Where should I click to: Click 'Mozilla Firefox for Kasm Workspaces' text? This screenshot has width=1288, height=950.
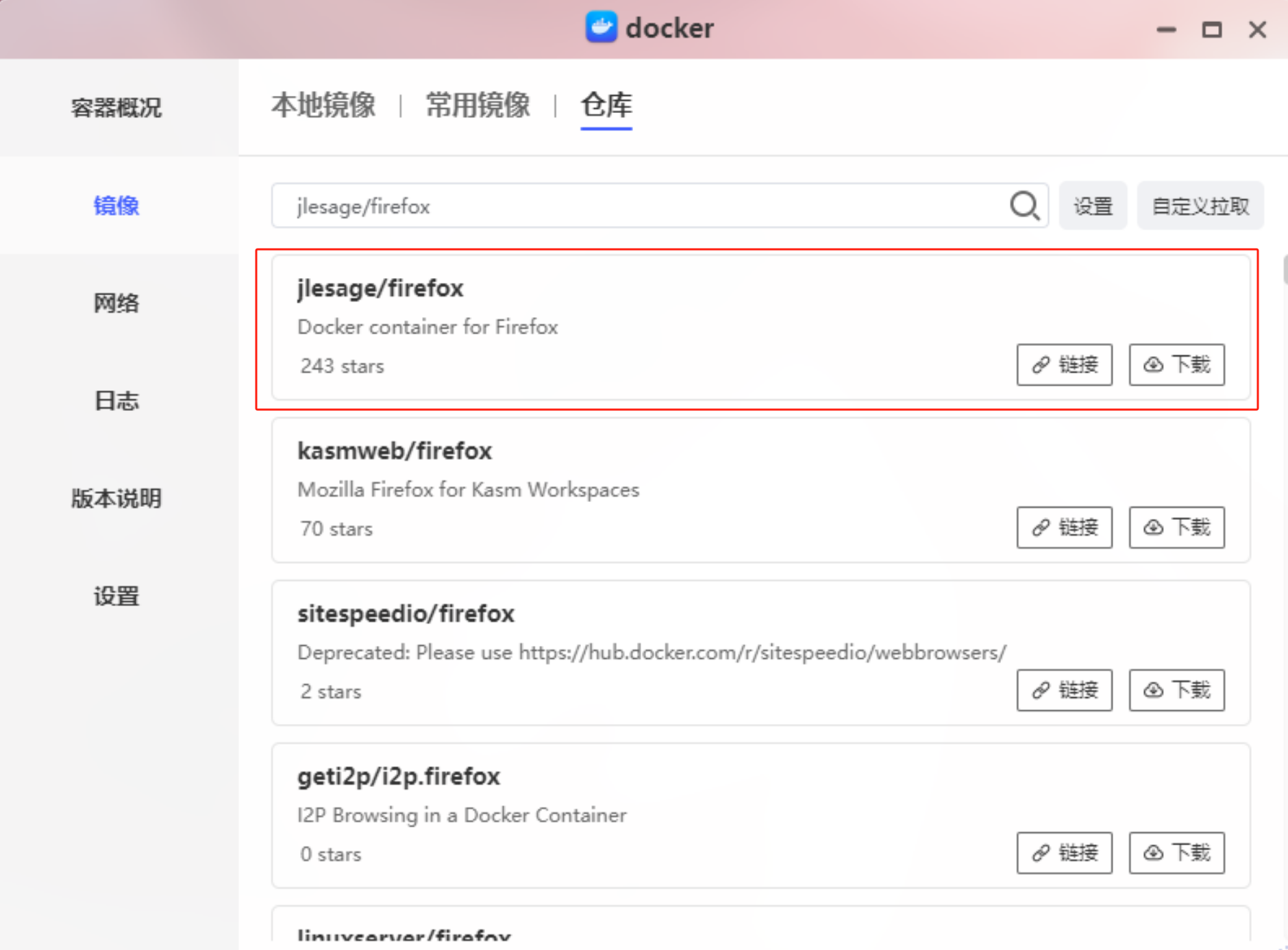468,490
